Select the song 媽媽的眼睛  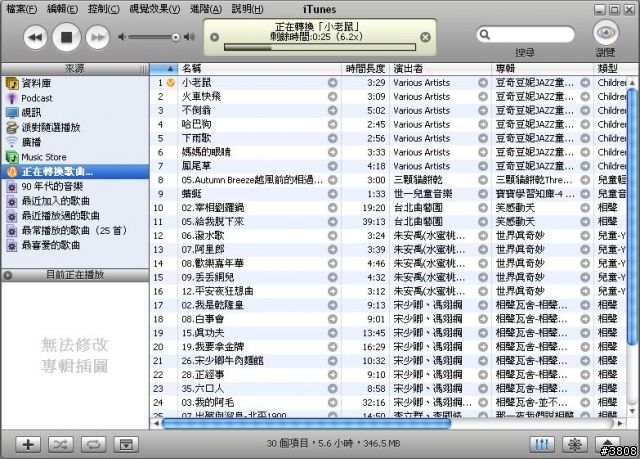(x=206, y=152)
